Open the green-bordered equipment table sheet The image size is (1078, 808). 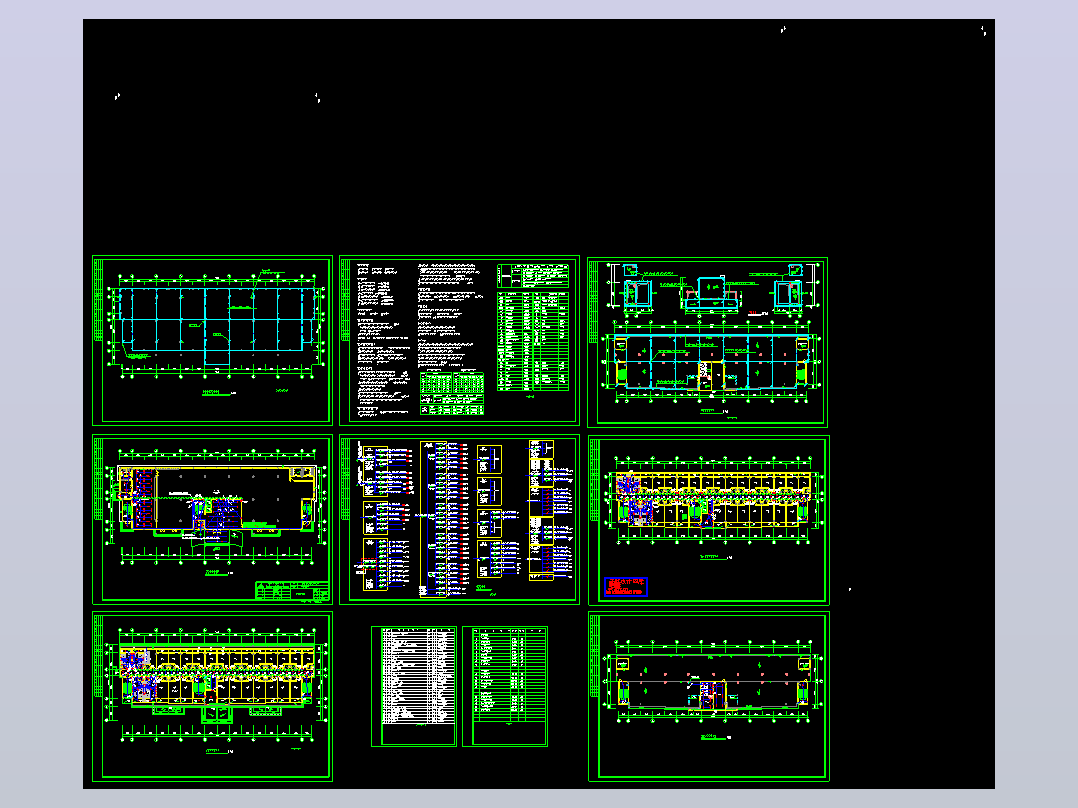pos(505,686)
